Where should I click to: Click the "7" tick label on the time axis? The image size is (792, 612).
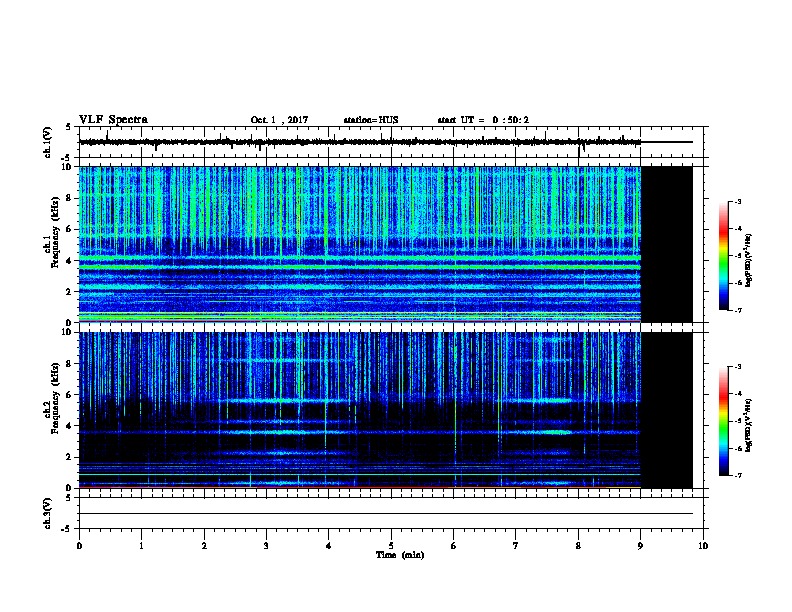516,546
